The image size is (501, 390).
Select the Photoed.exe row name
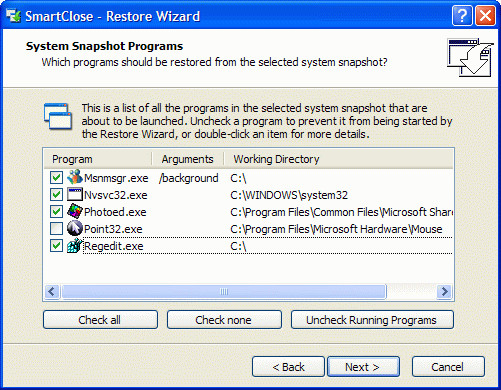115,212
